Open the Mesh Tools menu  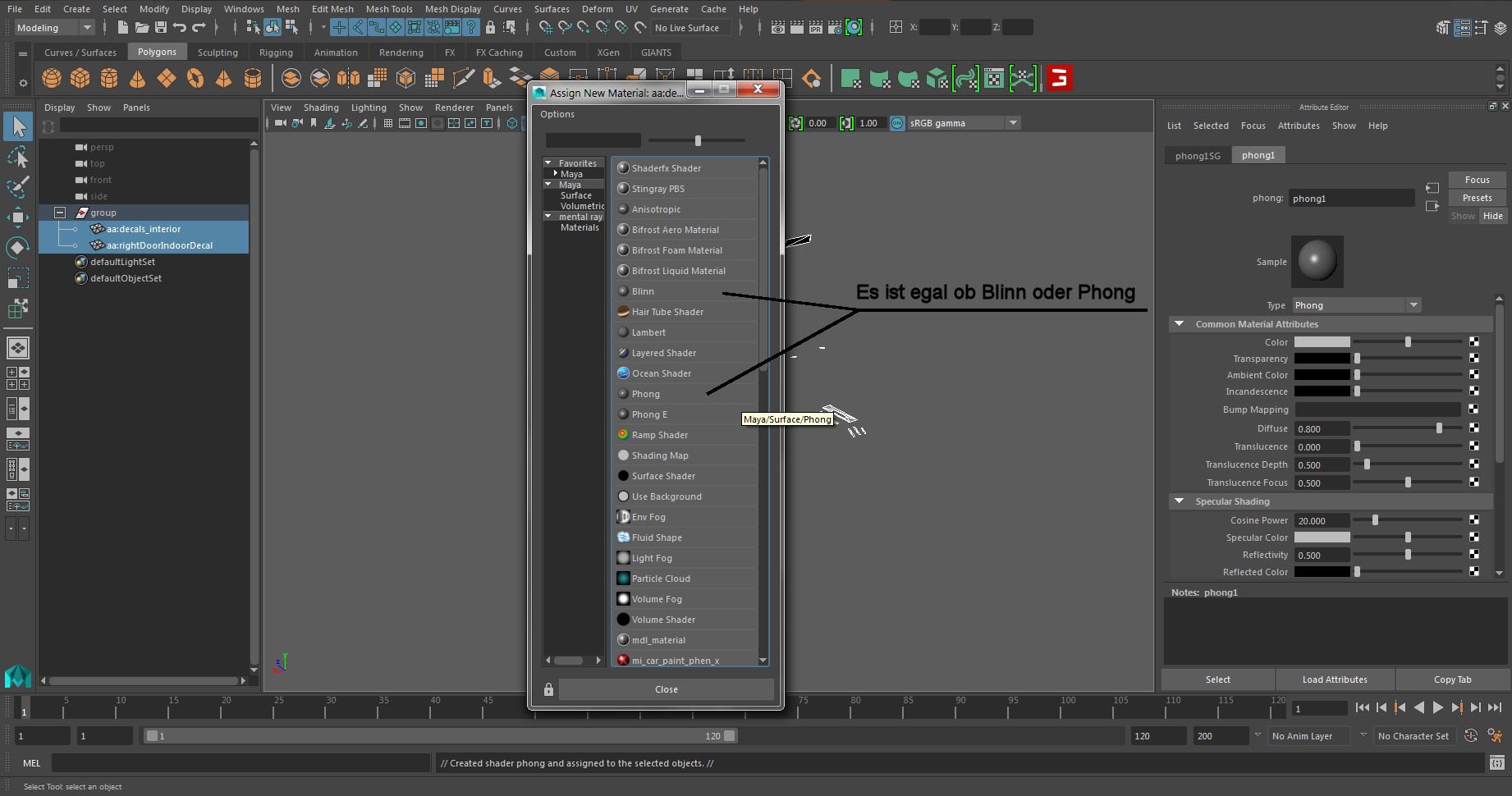tap(389, 9)
